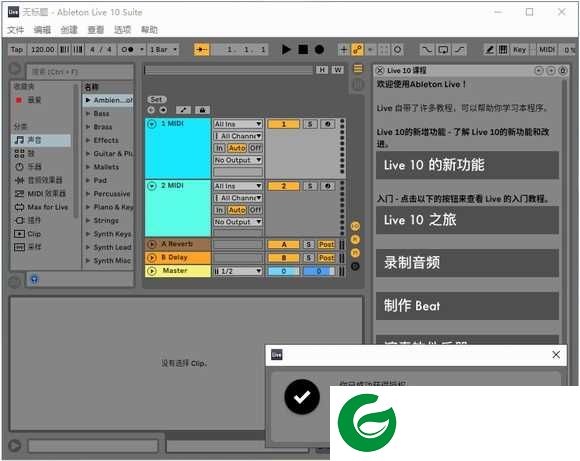Toggle MIDI Map Mode switch
Image resolution: width=580 pixels, height=461 pixels.
coord(547,49)
